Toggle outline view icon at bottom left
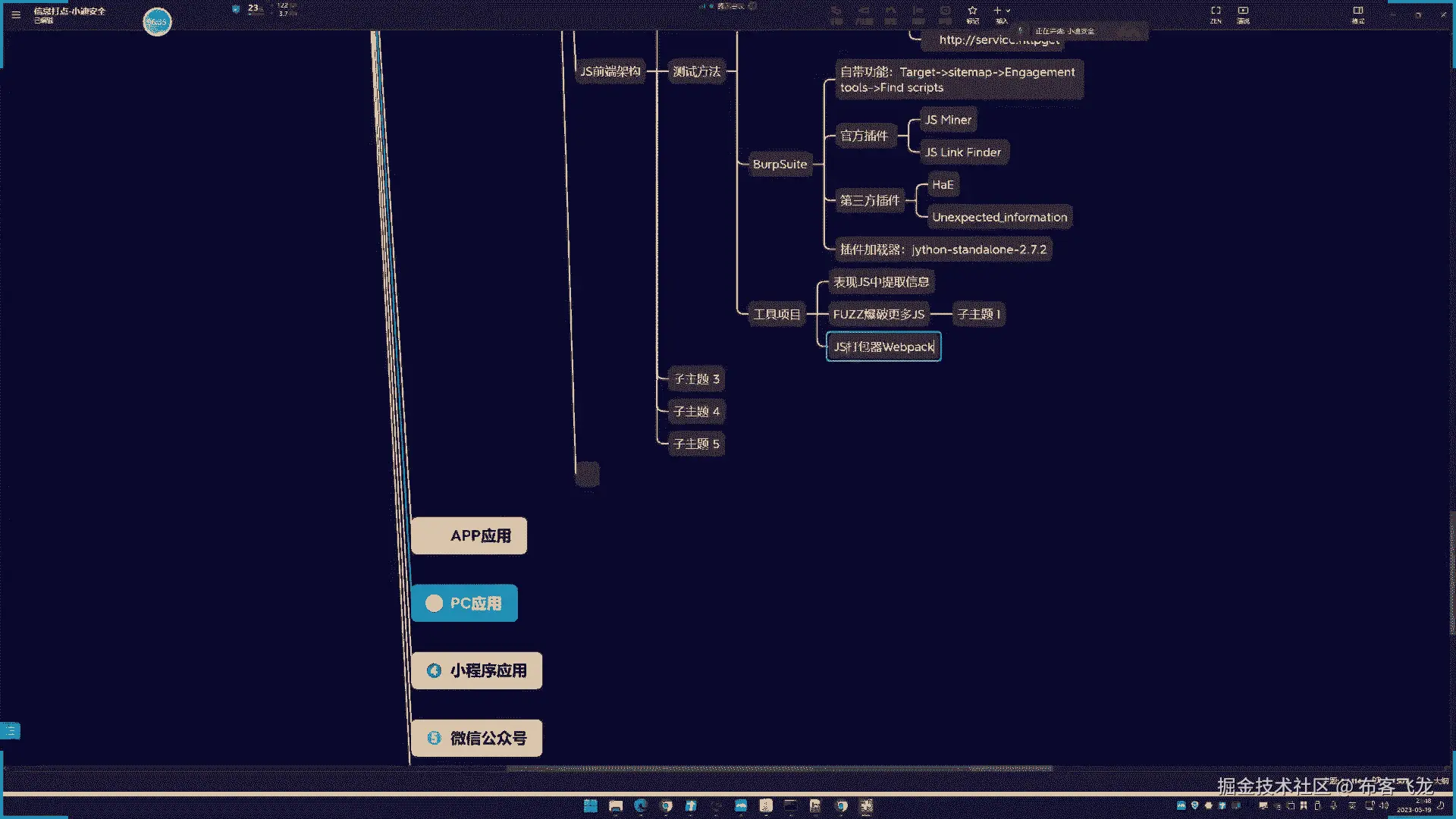 pos(11,731)
